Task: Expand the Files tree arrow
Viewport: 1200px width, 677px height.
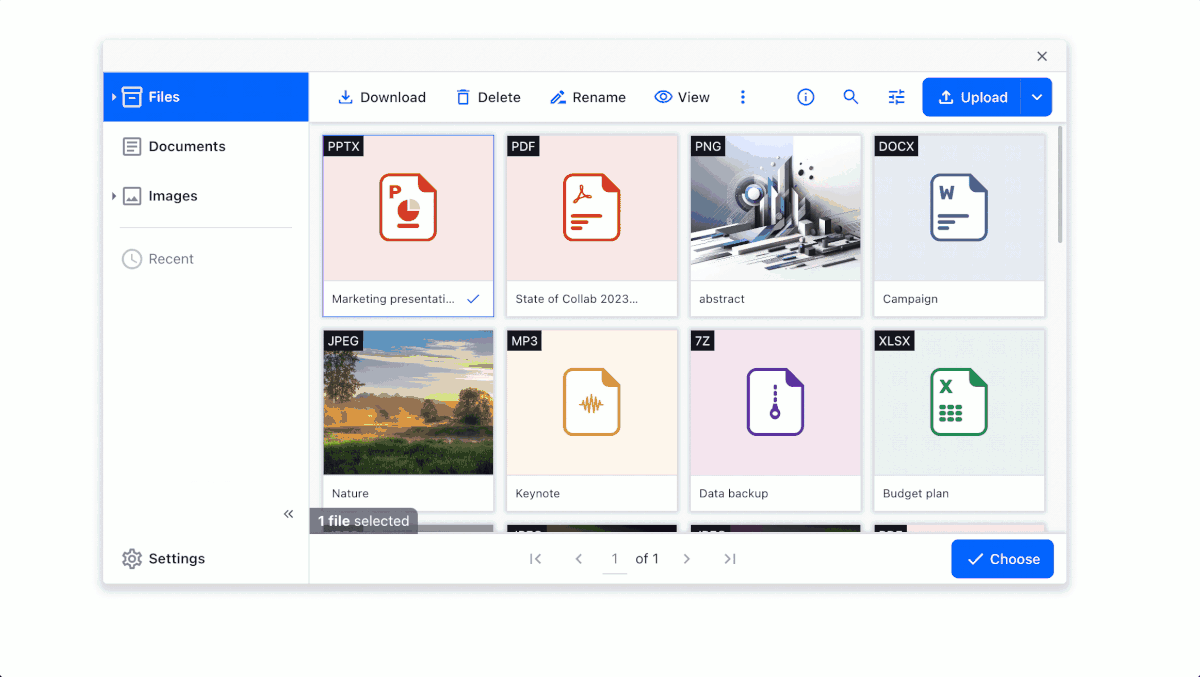Action: pyautogui.click(x=114, y=97)
